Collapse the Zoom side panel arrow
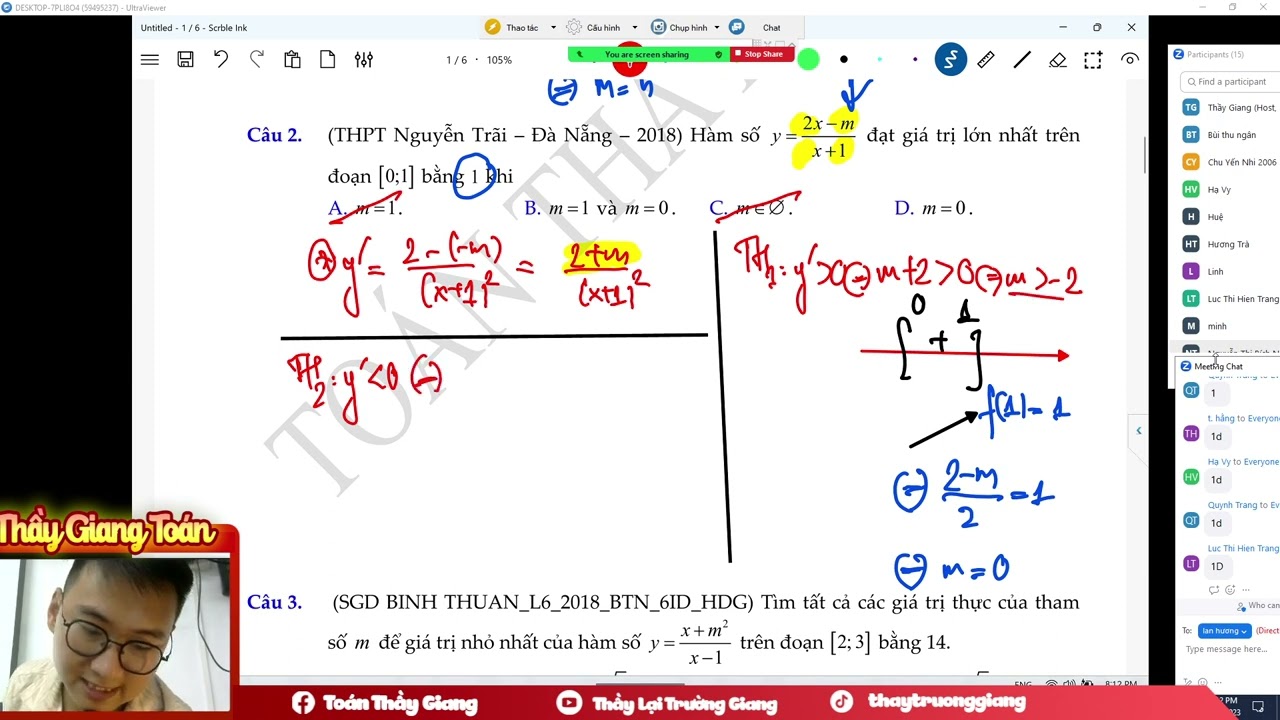 (1138, 431)
